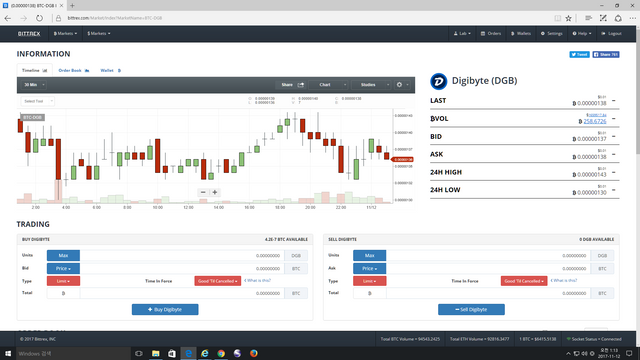Open the 30 Min interval dropdown
The height and width of the screenshot is (360, 640).
tap(34, 84)
